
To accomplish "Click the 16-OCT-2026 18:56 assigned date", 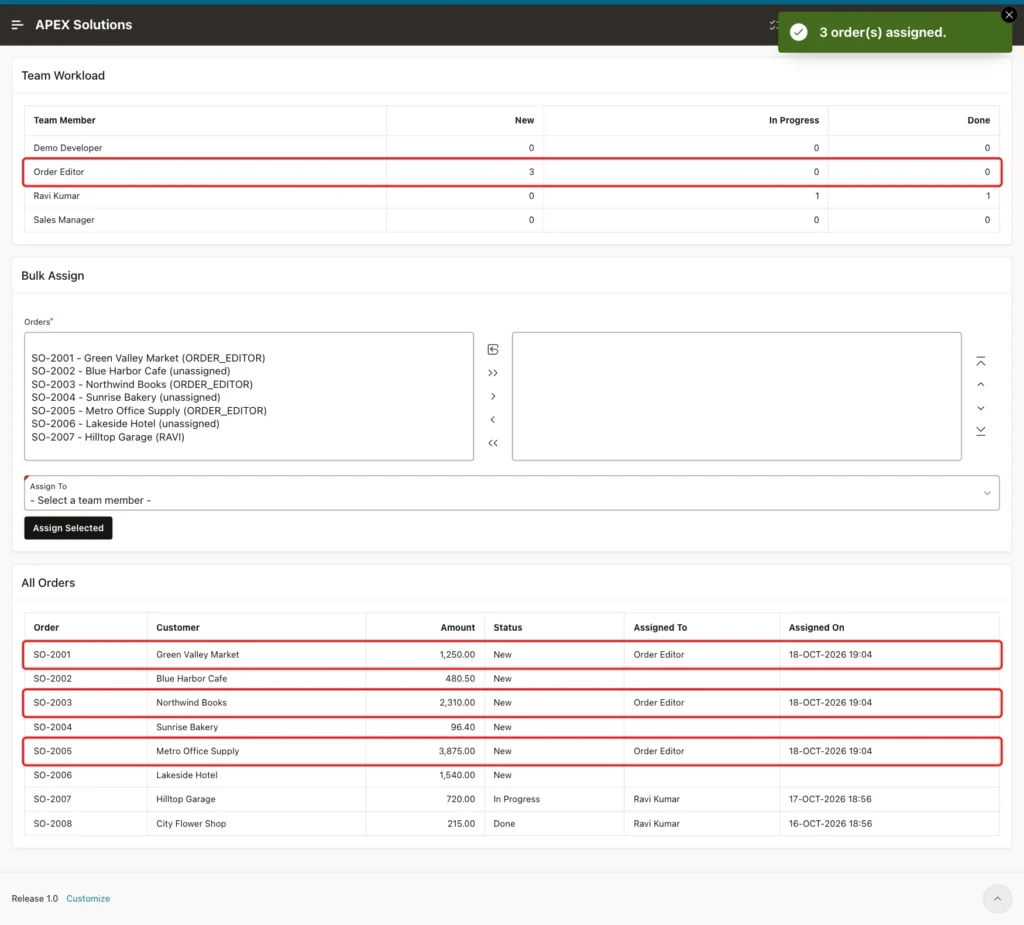I will coord(829,824).
